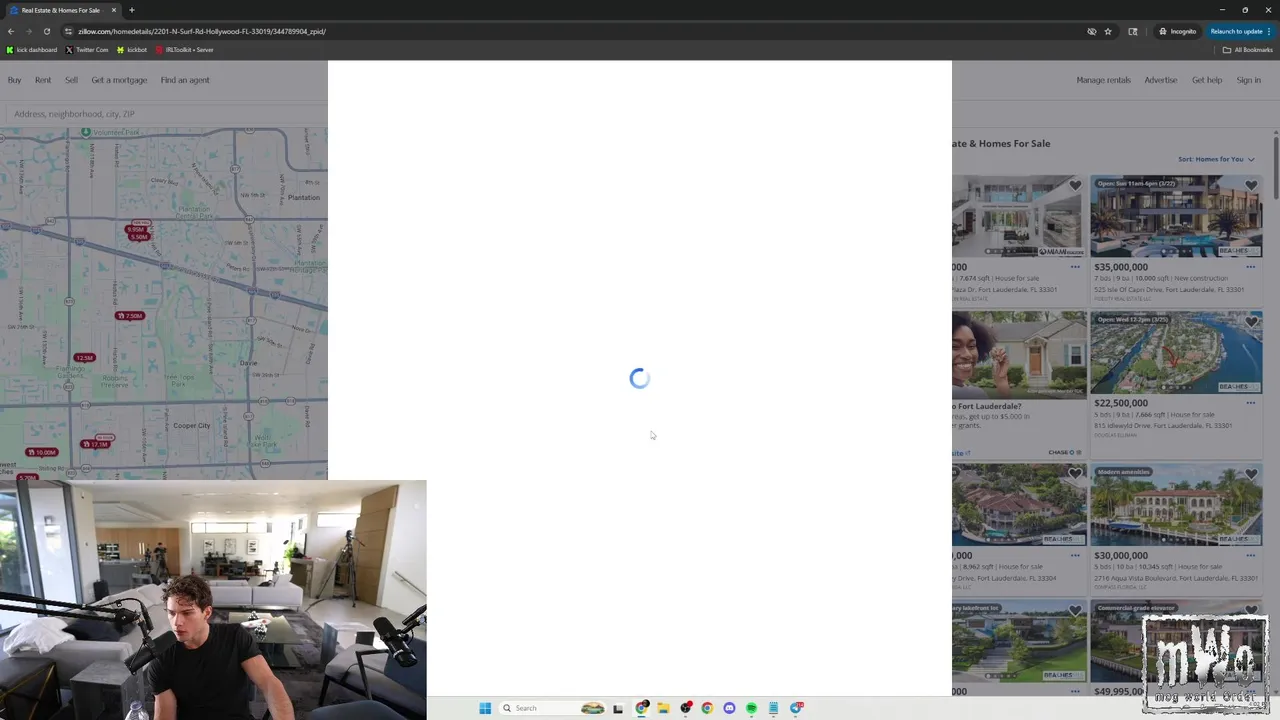Open $22,500,000 listing aerial photo
This screenshot has width=1280, height=720.
pos(1176,353)
